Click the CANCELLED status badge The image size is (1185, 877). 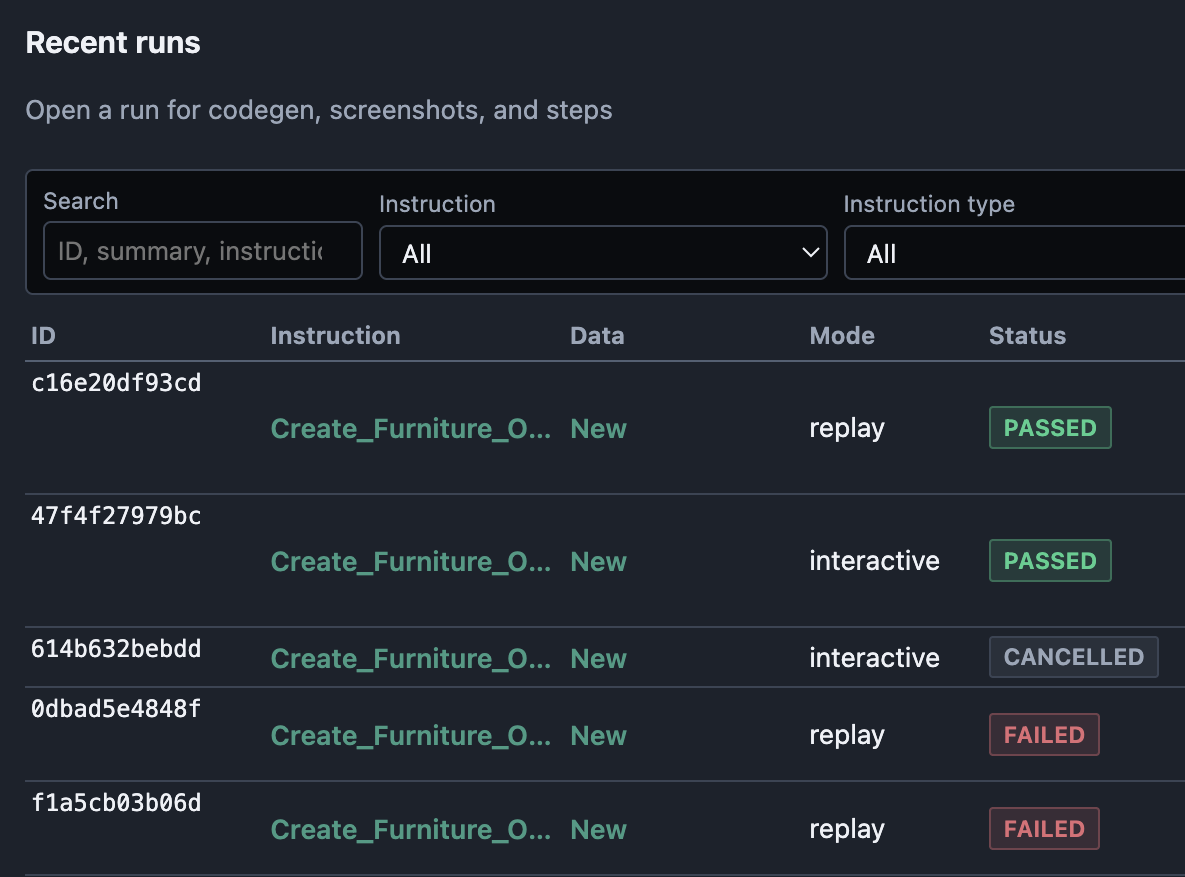coord(1073,657)
